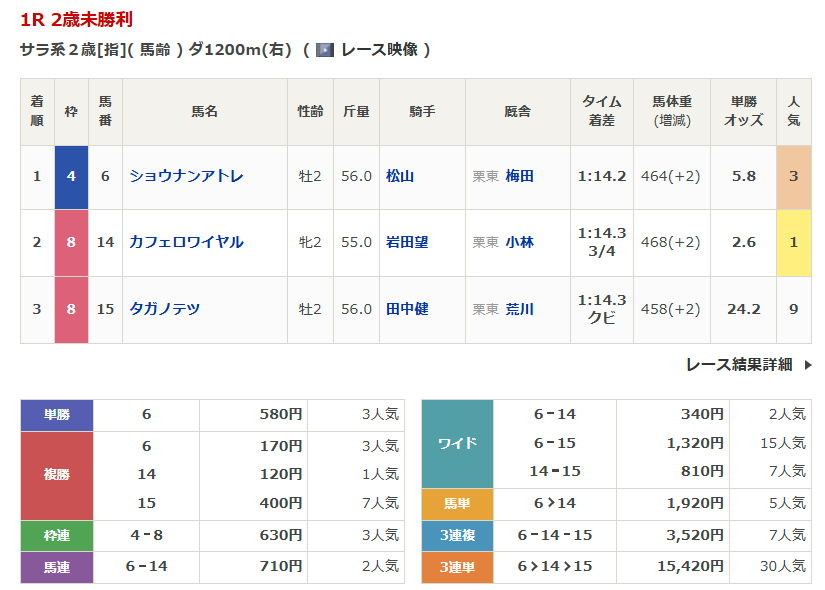Open trainer 梅田 stable page
Viewport: 825px width, 590px height.
(519, 176)
